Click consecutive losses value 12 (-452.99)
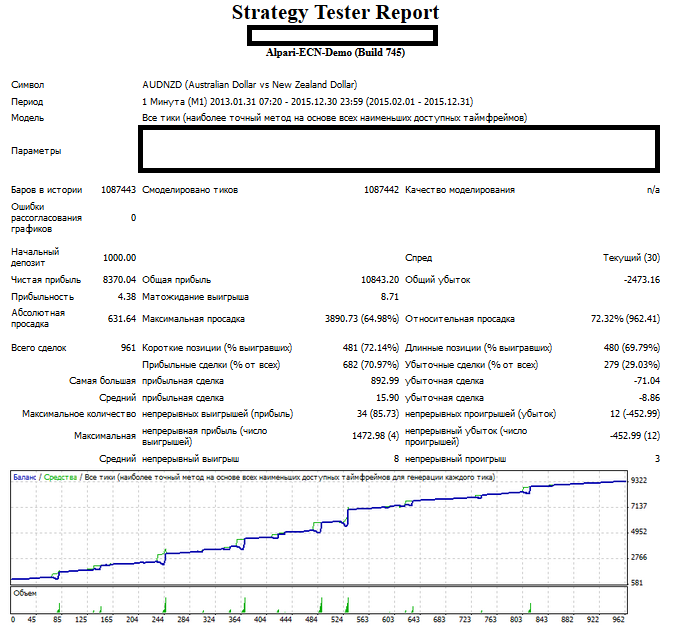 coord(635,414)
